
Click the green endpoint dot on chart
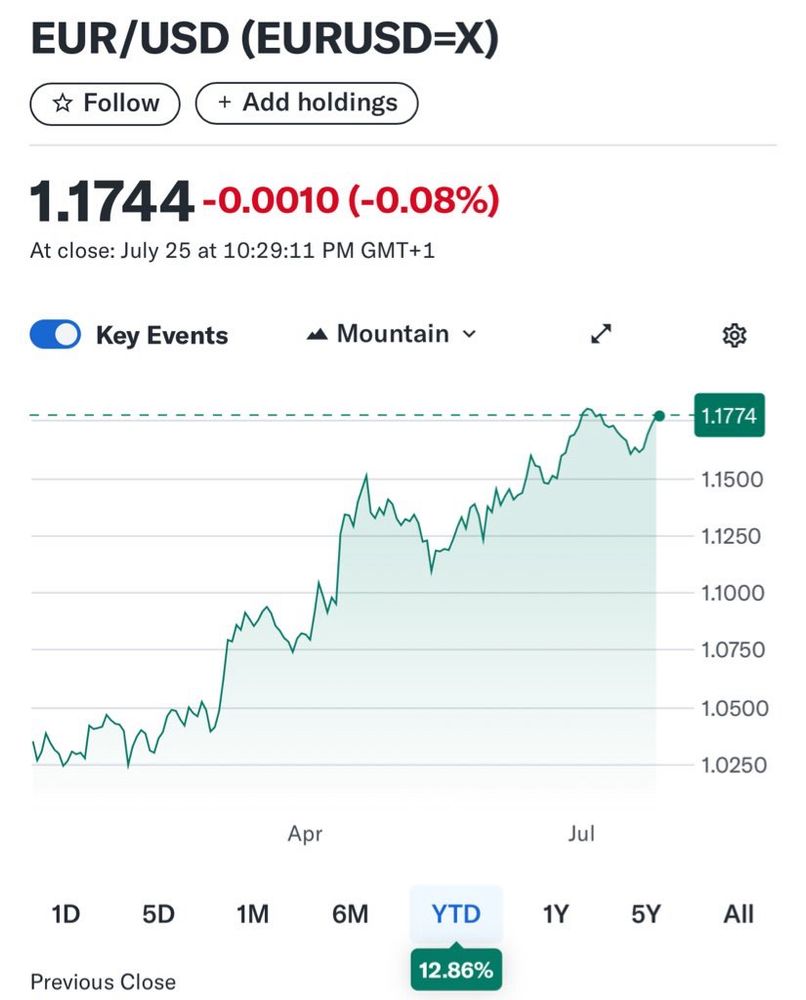[659, 416]
